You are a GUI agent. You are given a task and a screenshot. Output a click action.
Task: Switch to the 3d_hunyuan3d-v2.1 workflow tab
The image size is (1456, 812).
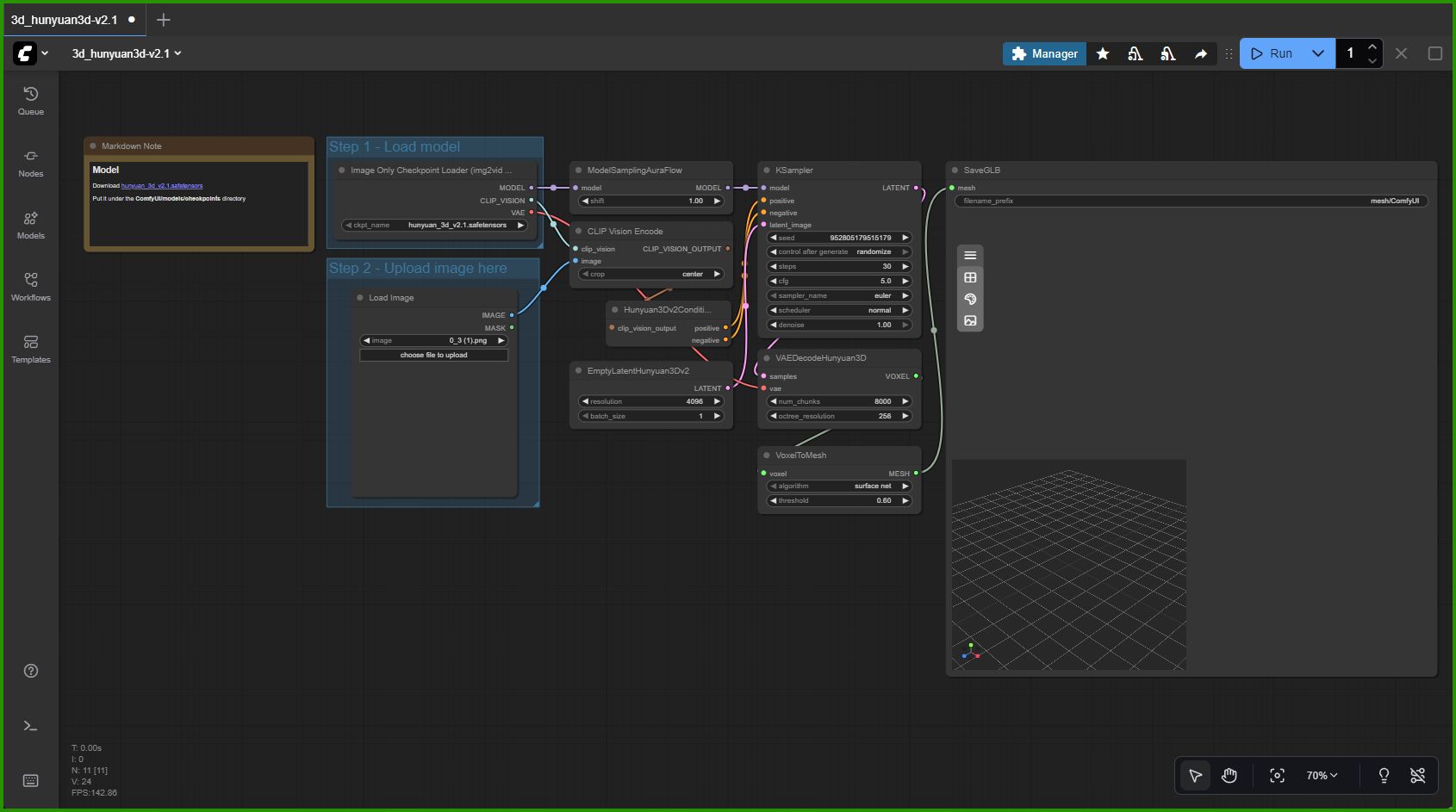[65, 20]
